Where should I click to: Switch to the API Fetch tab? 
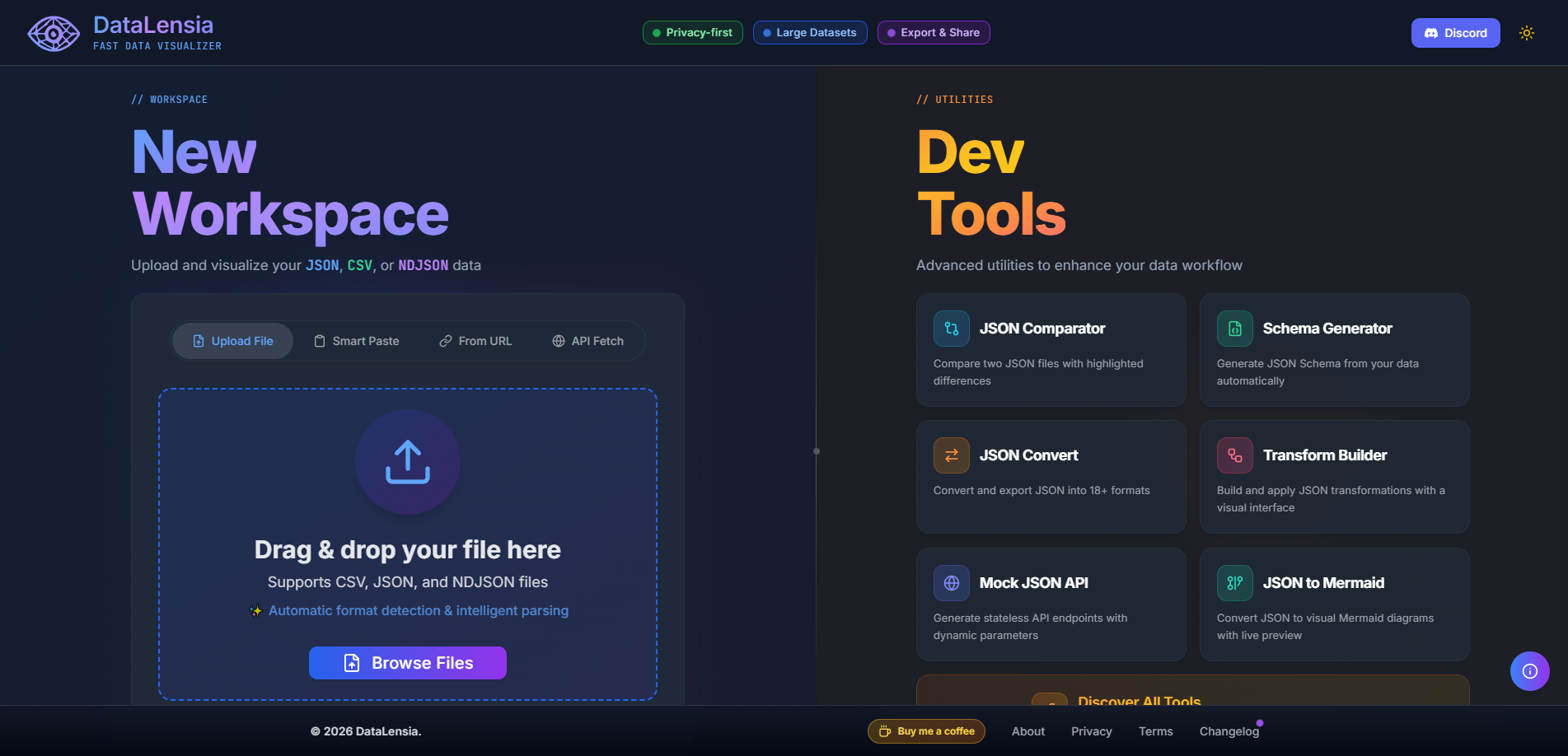[x=587, y=341]
